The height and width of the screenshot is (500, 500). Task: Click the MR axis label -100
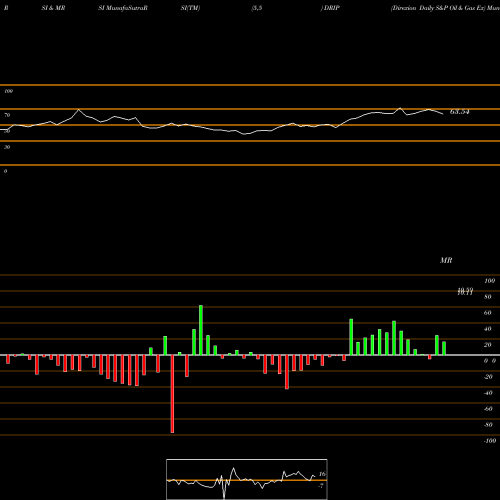pos(490,441)
